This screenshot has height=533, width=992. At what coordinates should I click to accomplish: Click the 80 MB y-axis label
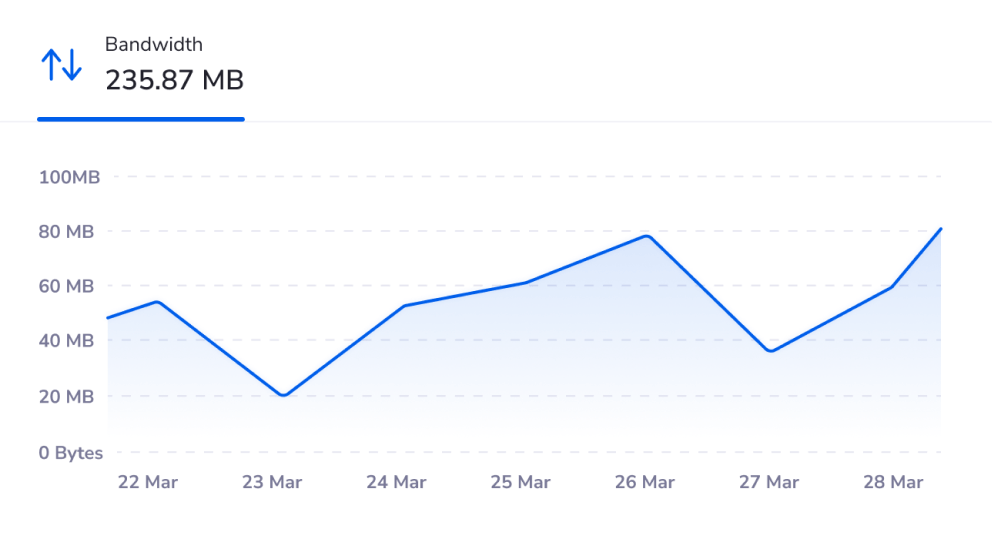(x=67, y=232)
